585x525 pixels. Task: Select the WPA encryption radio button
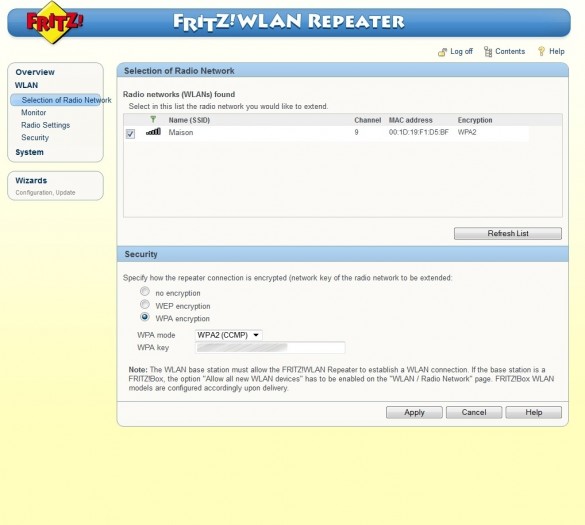click(145, 317)
